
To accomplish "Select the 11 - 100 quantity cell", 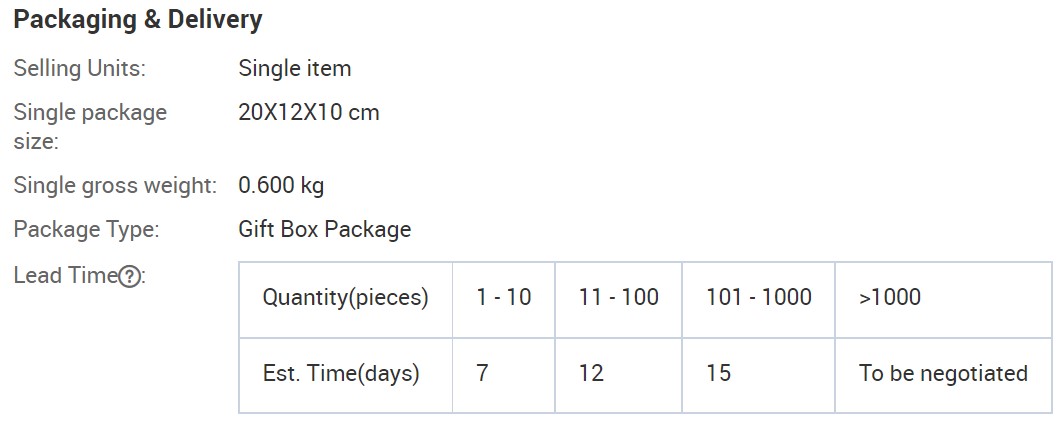I will [x=618, y=300].
